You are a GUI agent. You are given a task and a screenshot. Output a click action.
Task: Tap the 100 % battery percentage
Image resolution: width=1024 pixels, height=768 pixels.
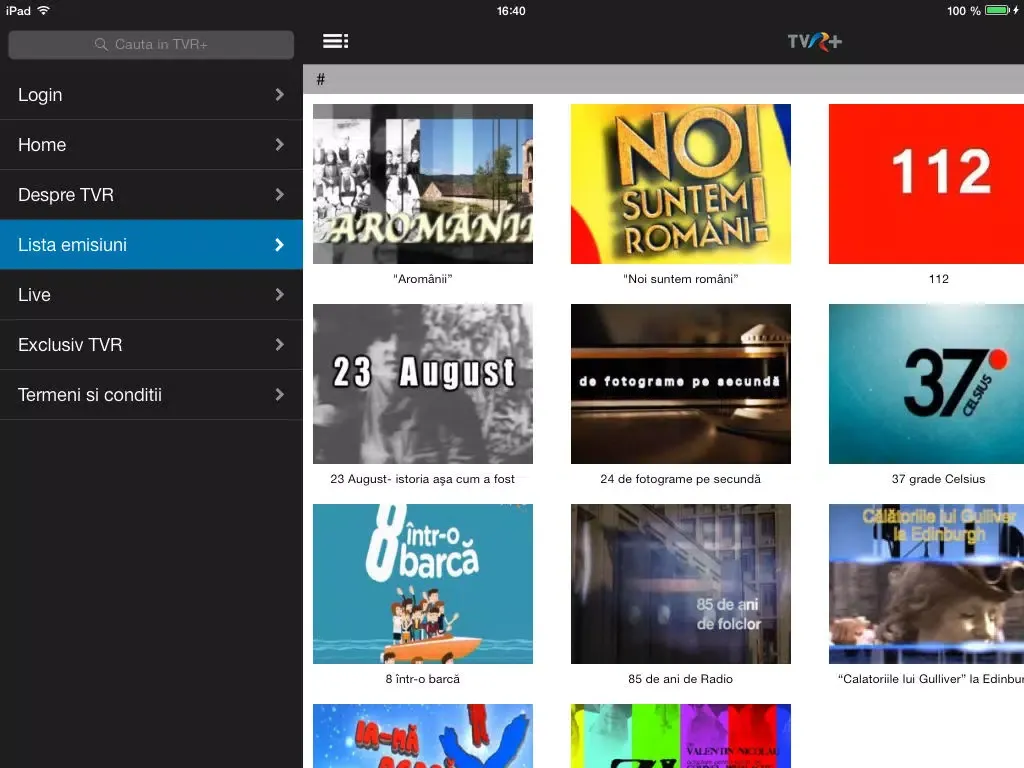[963, 10]
